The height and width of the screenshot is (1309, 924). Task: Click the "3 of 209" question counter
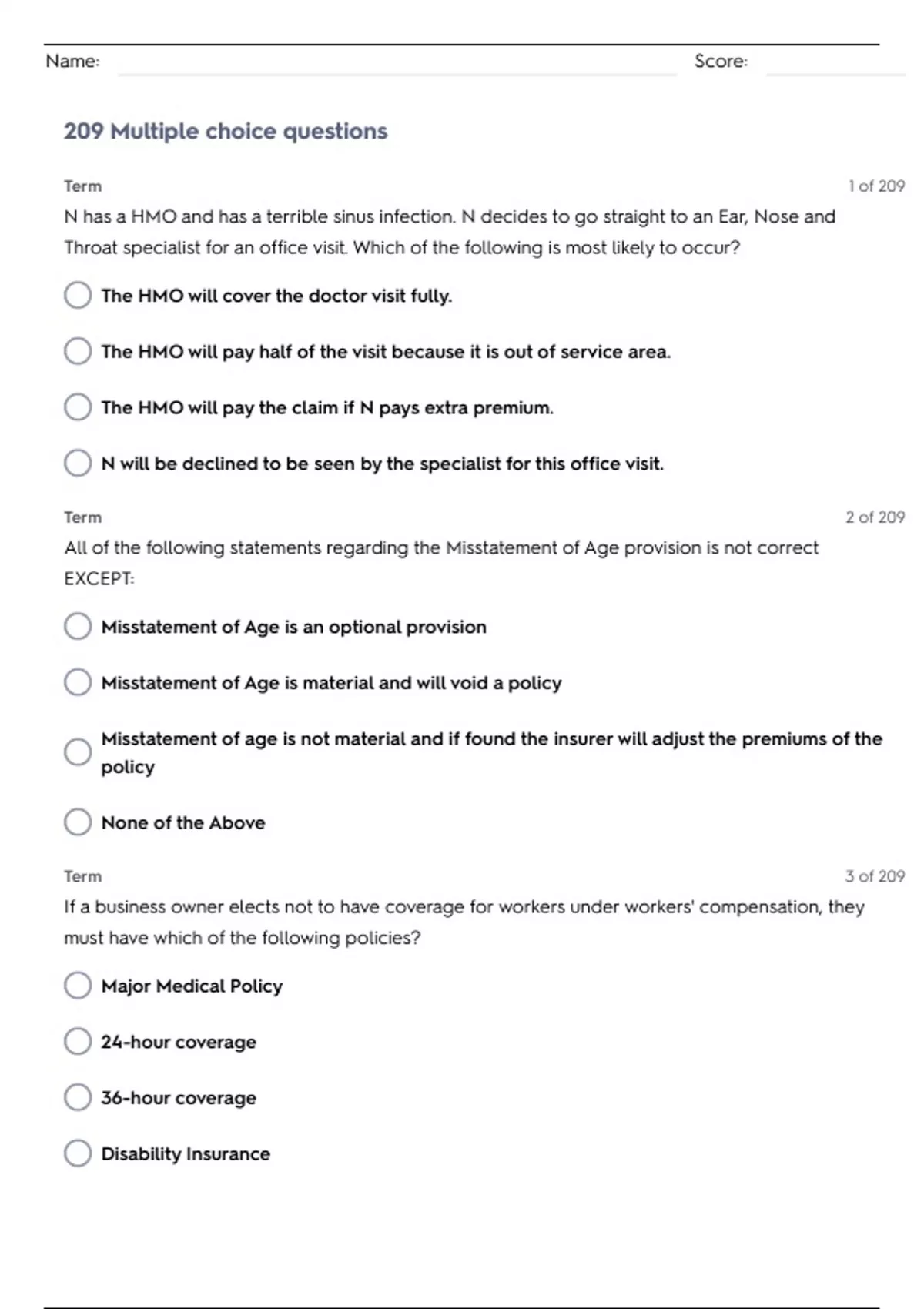tap(875, 876)
